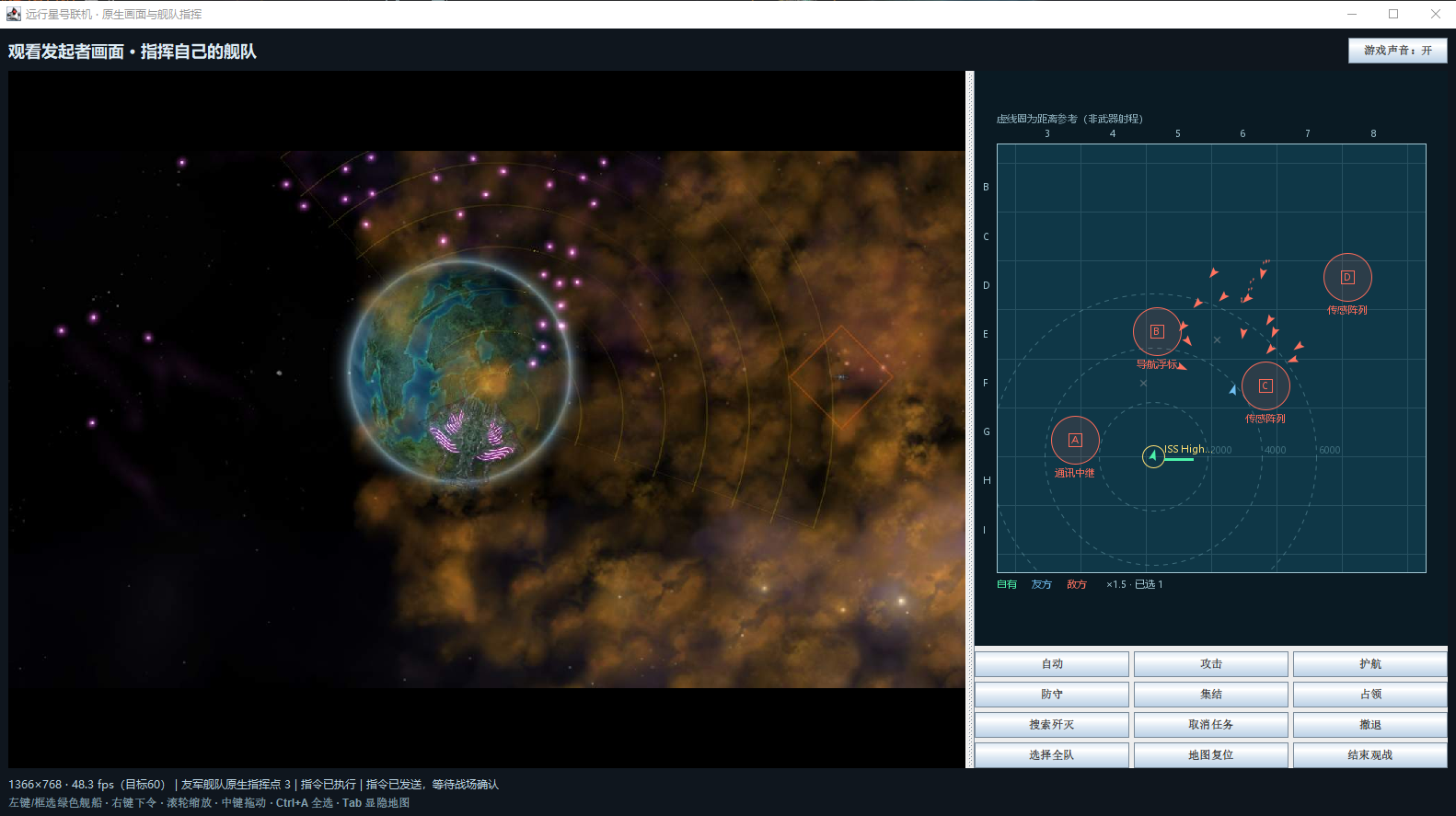Screen dimensions: 1456x816
Task: Issue the 自动 (auto) command
Action: [x=1052, y=664]
